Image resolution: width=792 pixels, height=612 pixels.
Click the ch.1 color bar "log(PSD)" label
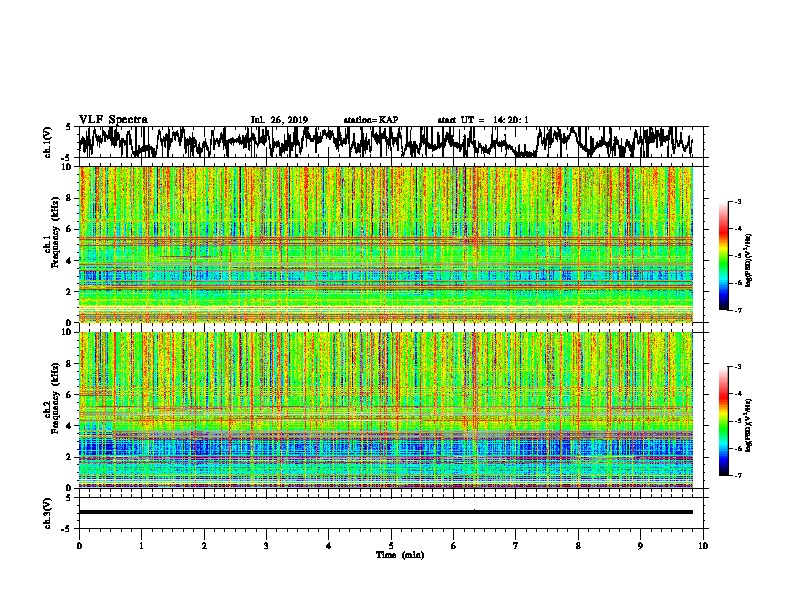click(x=749, y=261)
